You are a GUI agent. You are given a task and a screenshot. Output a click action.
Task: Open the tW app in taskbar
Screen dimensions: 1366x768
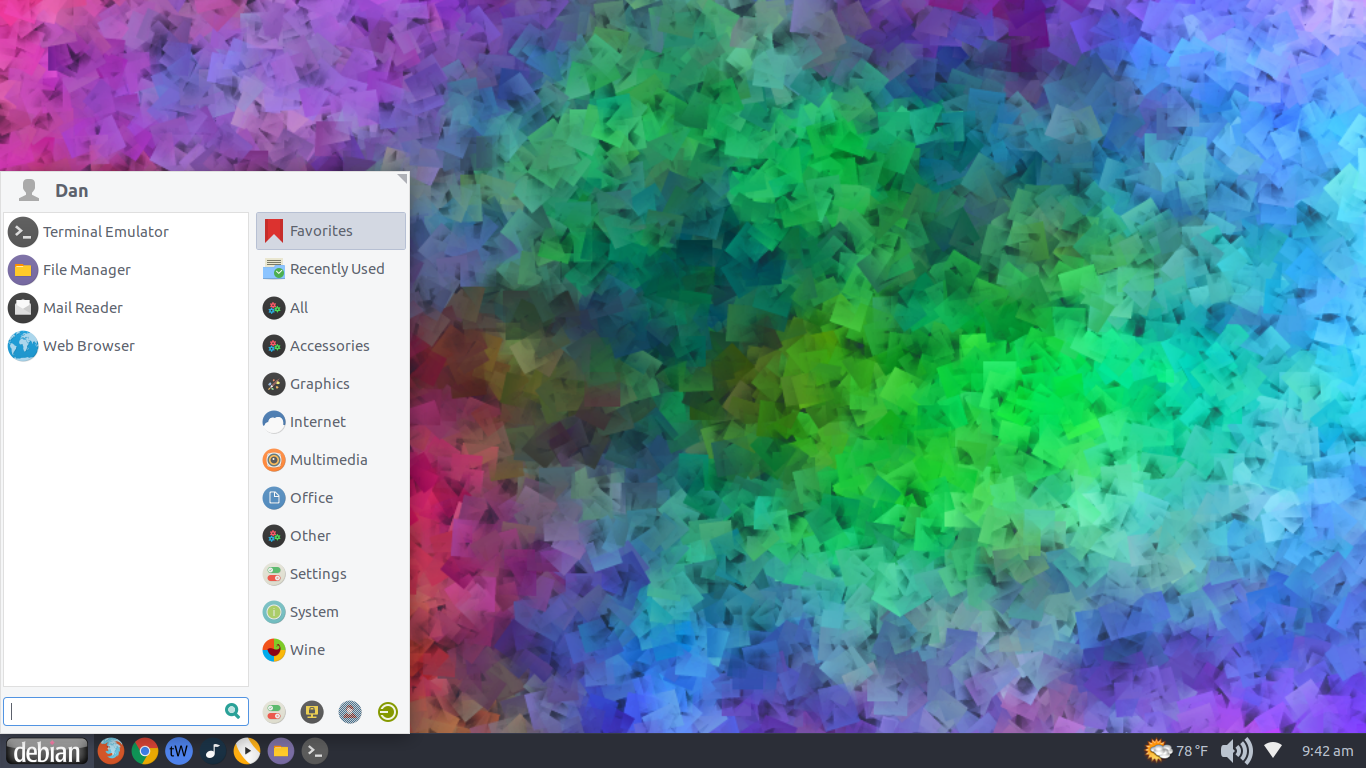[179, 751]
